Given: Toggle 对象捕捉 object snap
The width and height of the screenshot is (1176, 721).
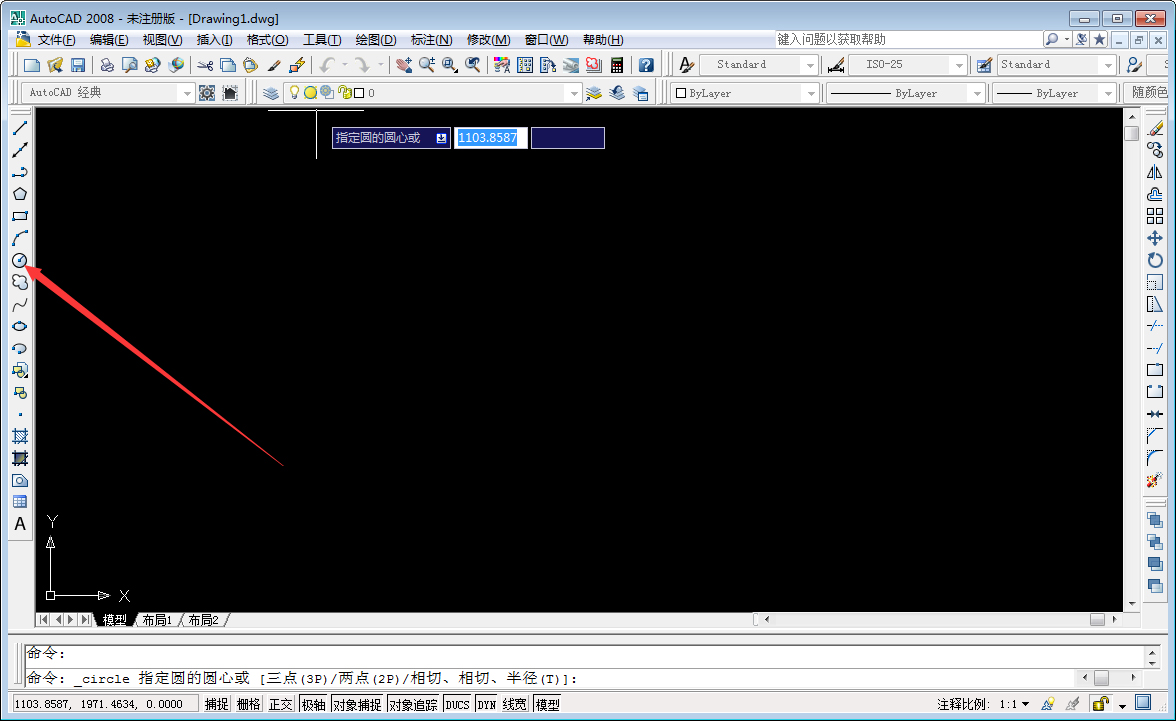Looking at the screenshot, I should click(357, 704).
